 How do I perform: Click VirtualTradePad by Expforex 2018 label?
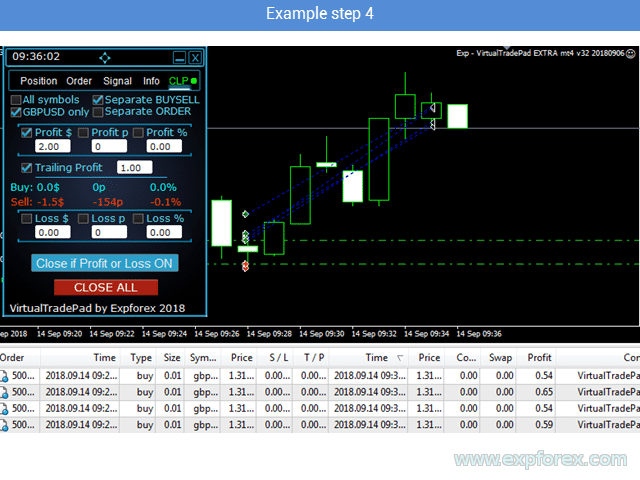97,308
